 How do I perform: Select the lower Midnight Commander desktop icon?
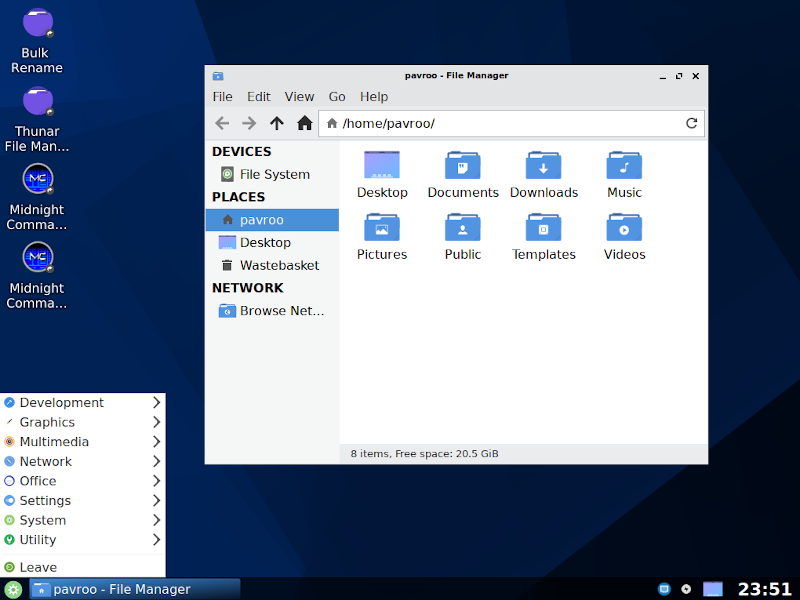coord(37,276)
